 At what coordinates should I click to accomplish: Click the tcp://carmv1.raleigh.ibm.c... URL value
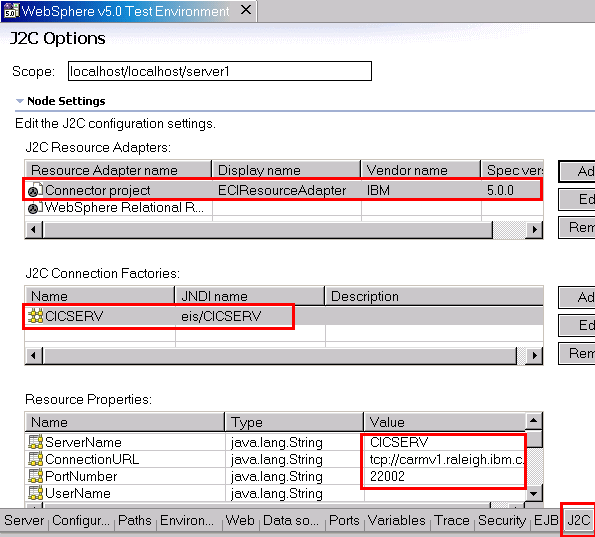[x=446, y=459]
